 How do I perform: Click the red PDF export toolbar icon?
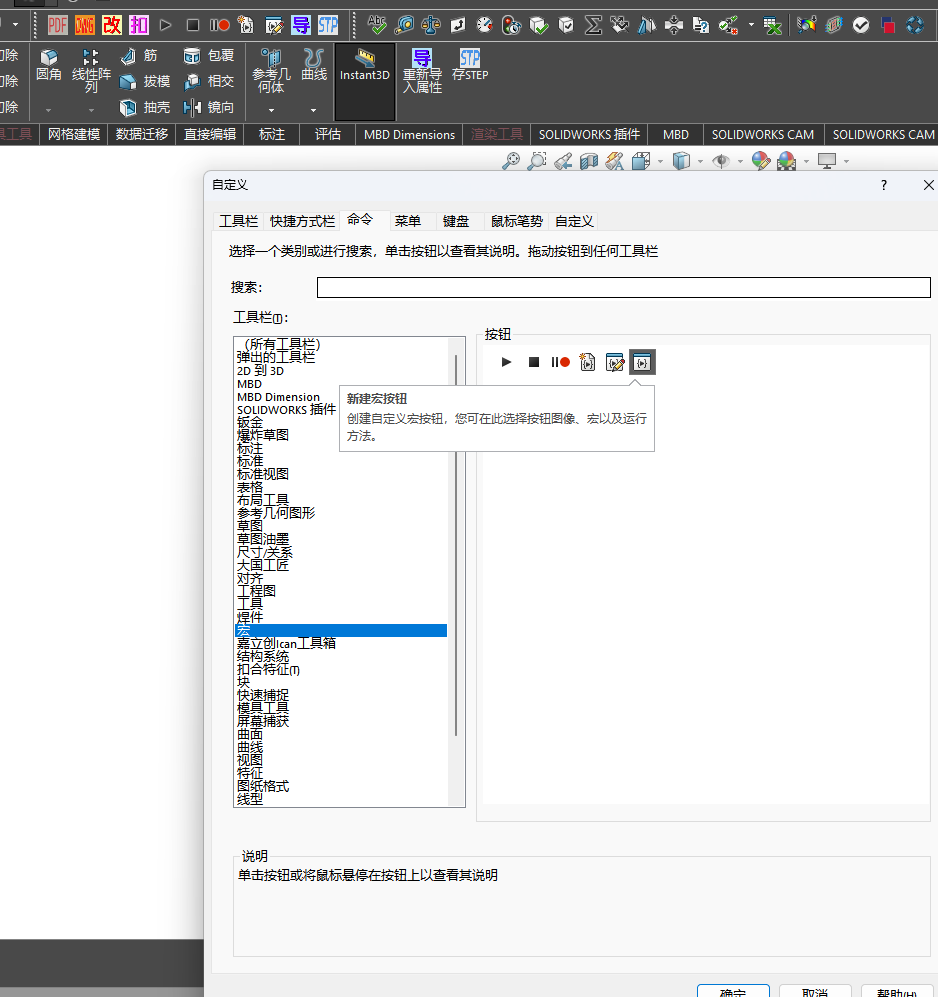tap(58, 24)
